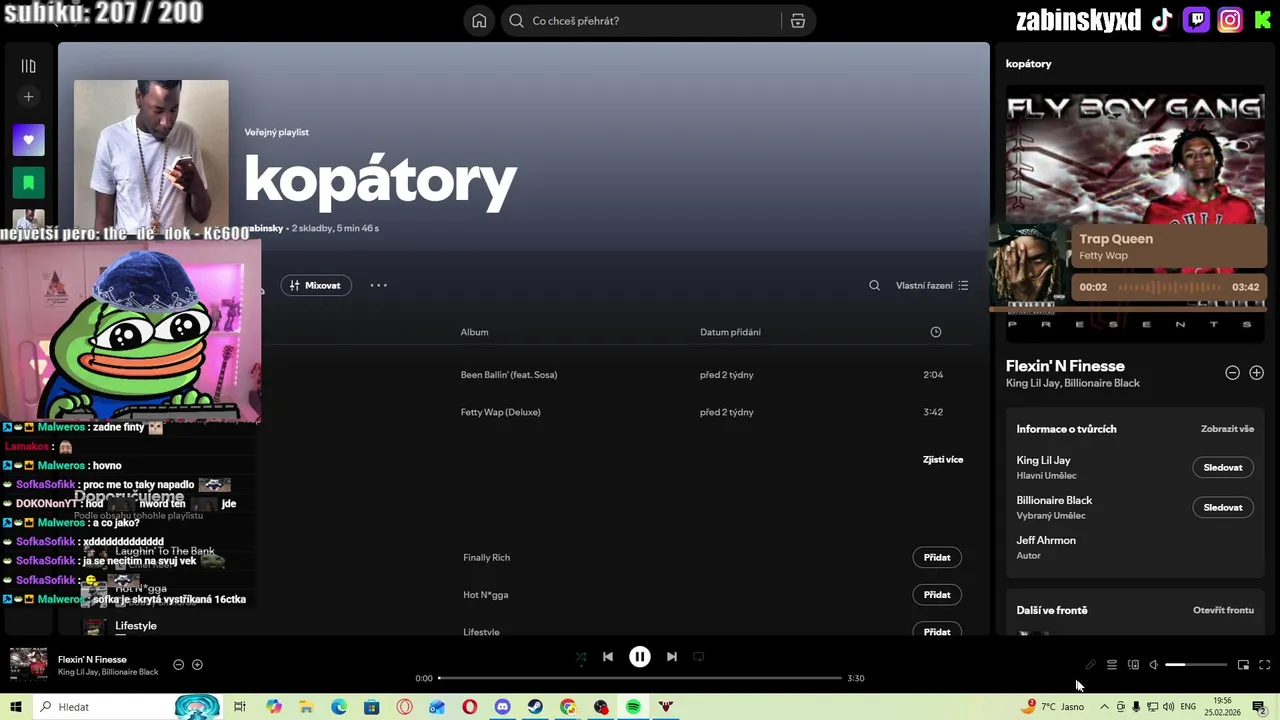The width and height of the screenshot is (1280, 720).
Task: Add Finally Rich track with Přidat
Action: [937, 557]
